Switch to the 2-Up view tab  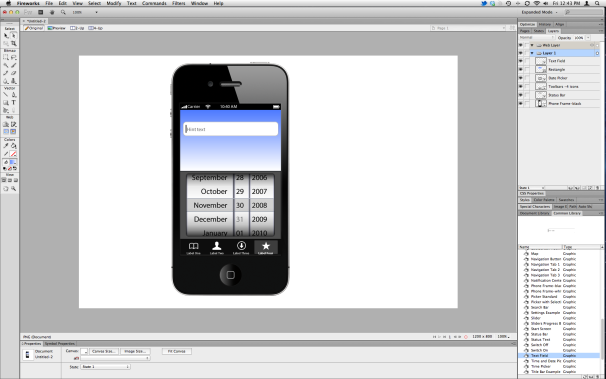pos(77,28)
